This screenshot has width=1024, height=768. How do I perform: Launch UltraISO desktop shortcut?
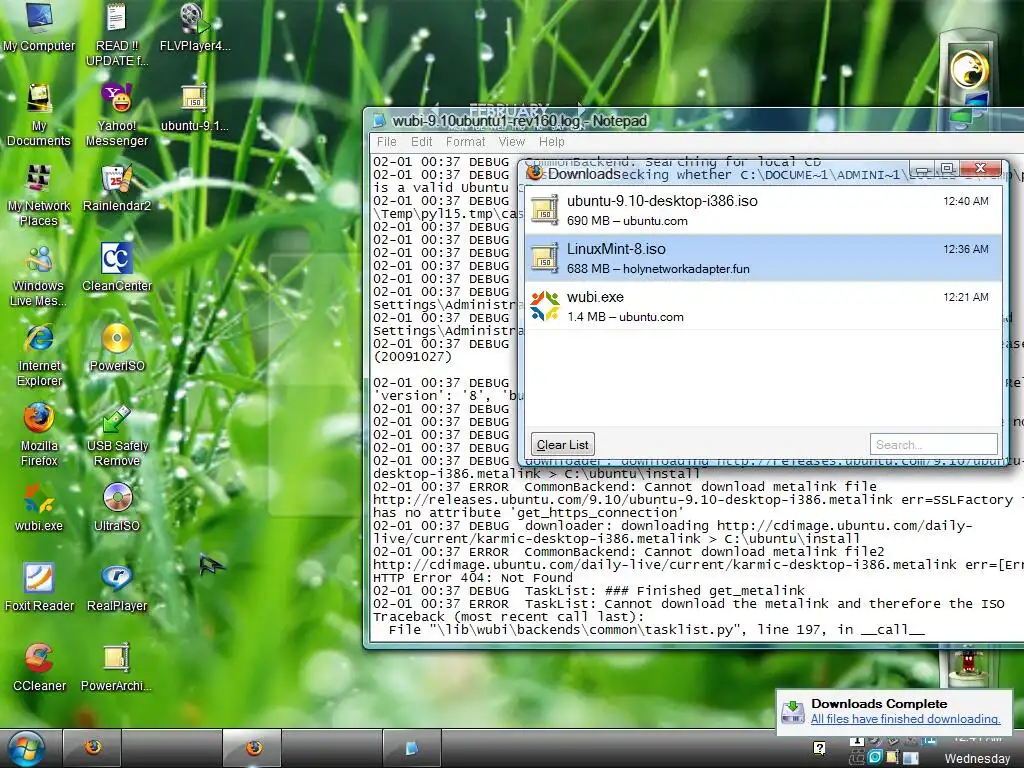coord(117,507)
